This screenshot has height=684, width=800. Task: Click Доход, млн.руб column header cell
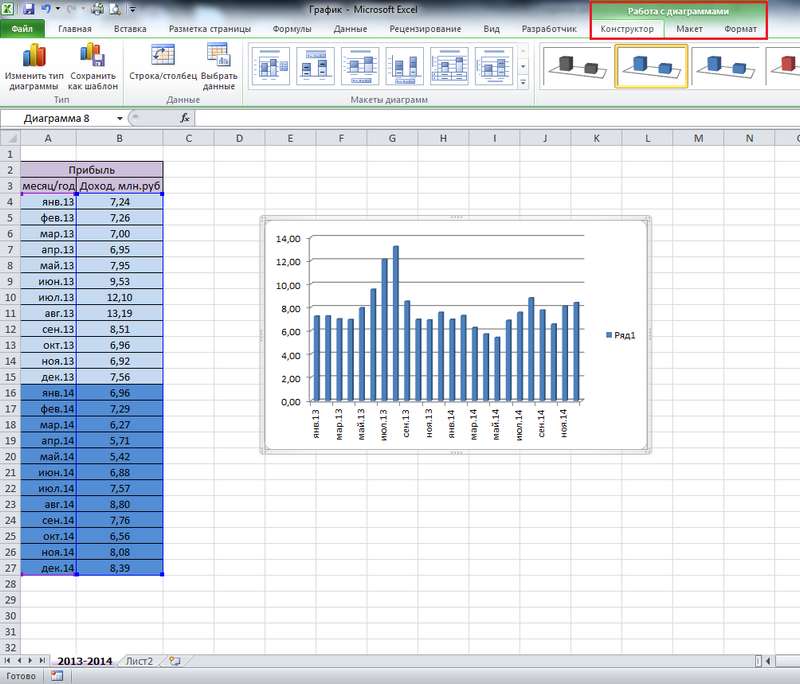120,186
